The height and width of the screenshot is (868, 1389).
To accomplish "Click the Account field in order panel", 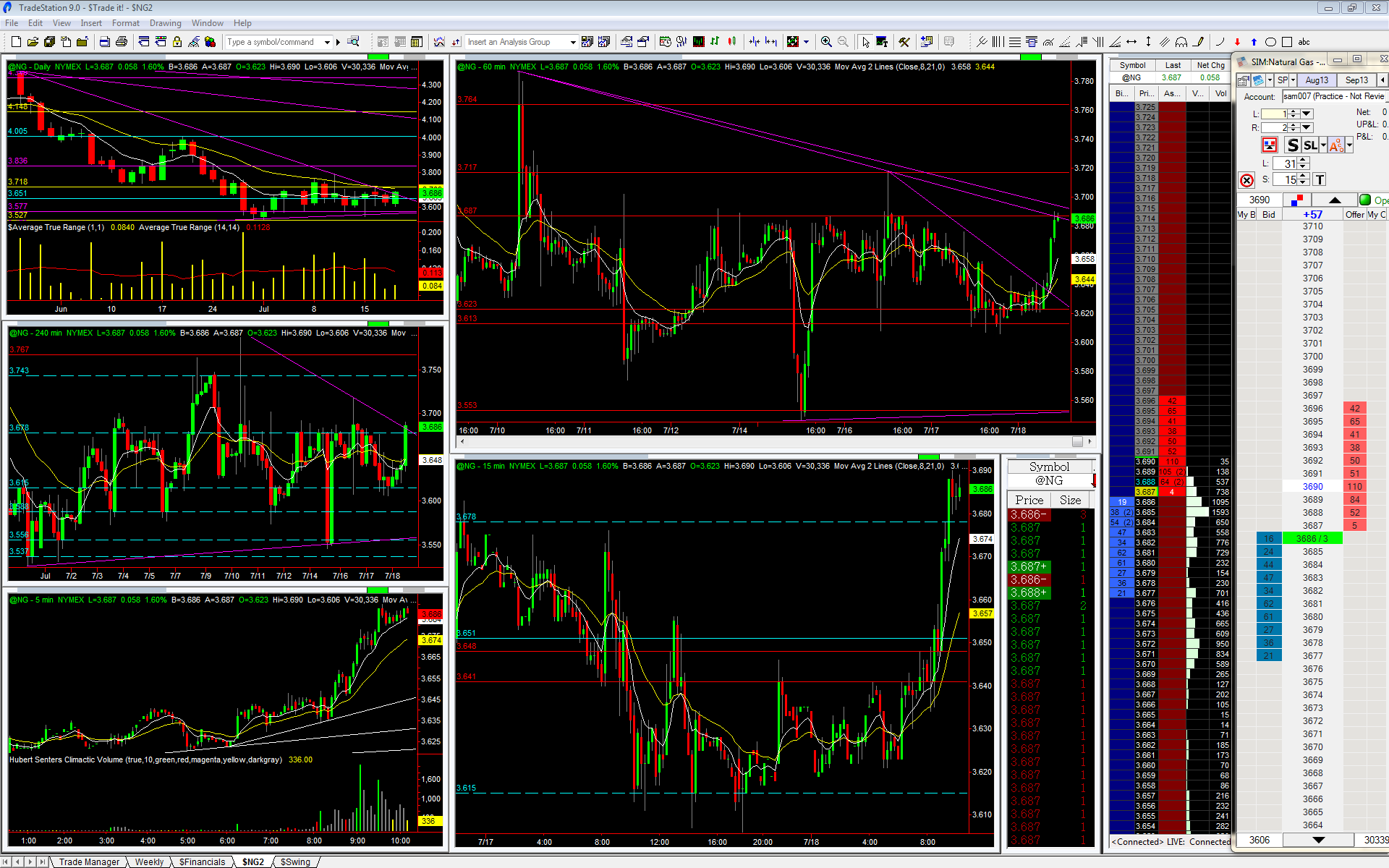I will point(1334,96).
